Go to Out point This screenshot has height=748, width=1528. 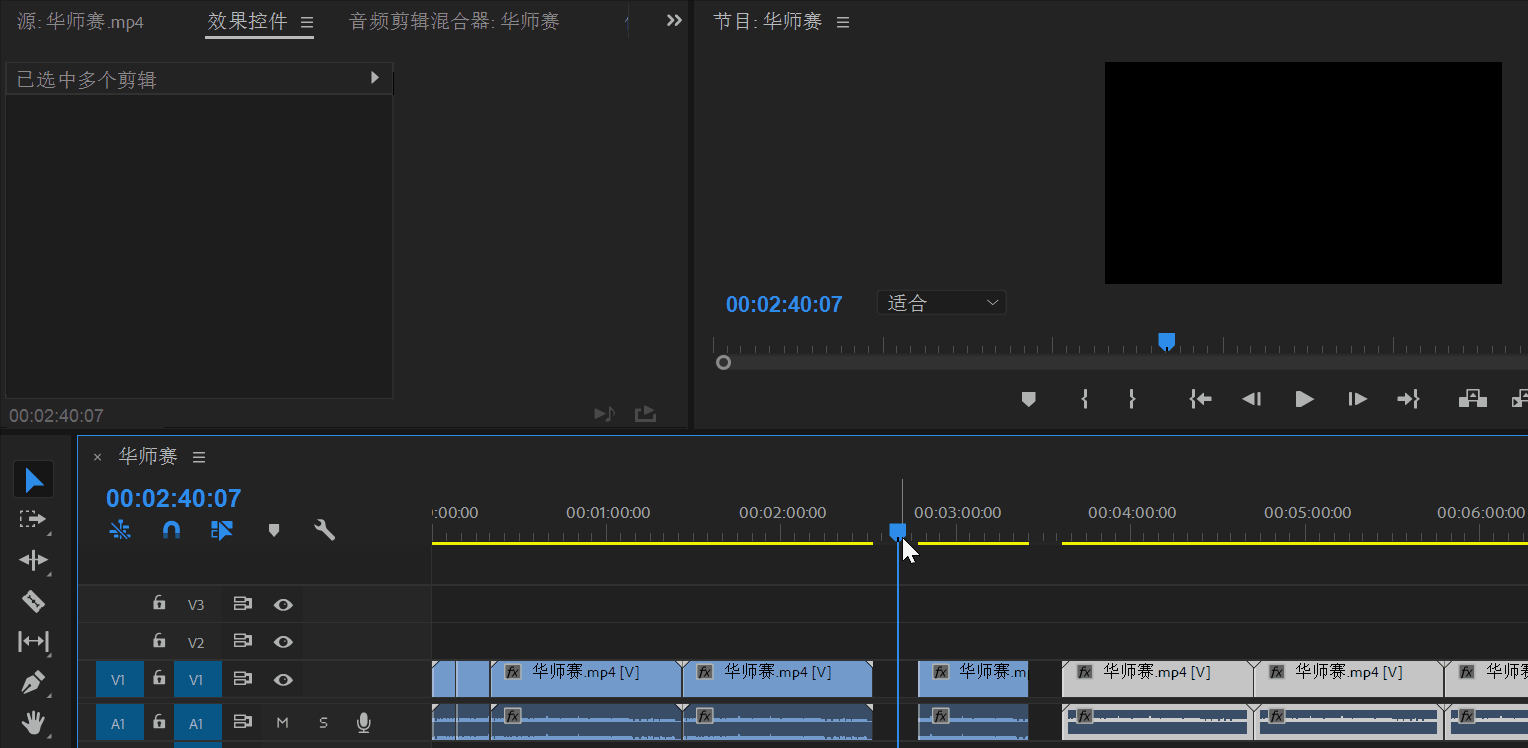tap(1409, 399)
